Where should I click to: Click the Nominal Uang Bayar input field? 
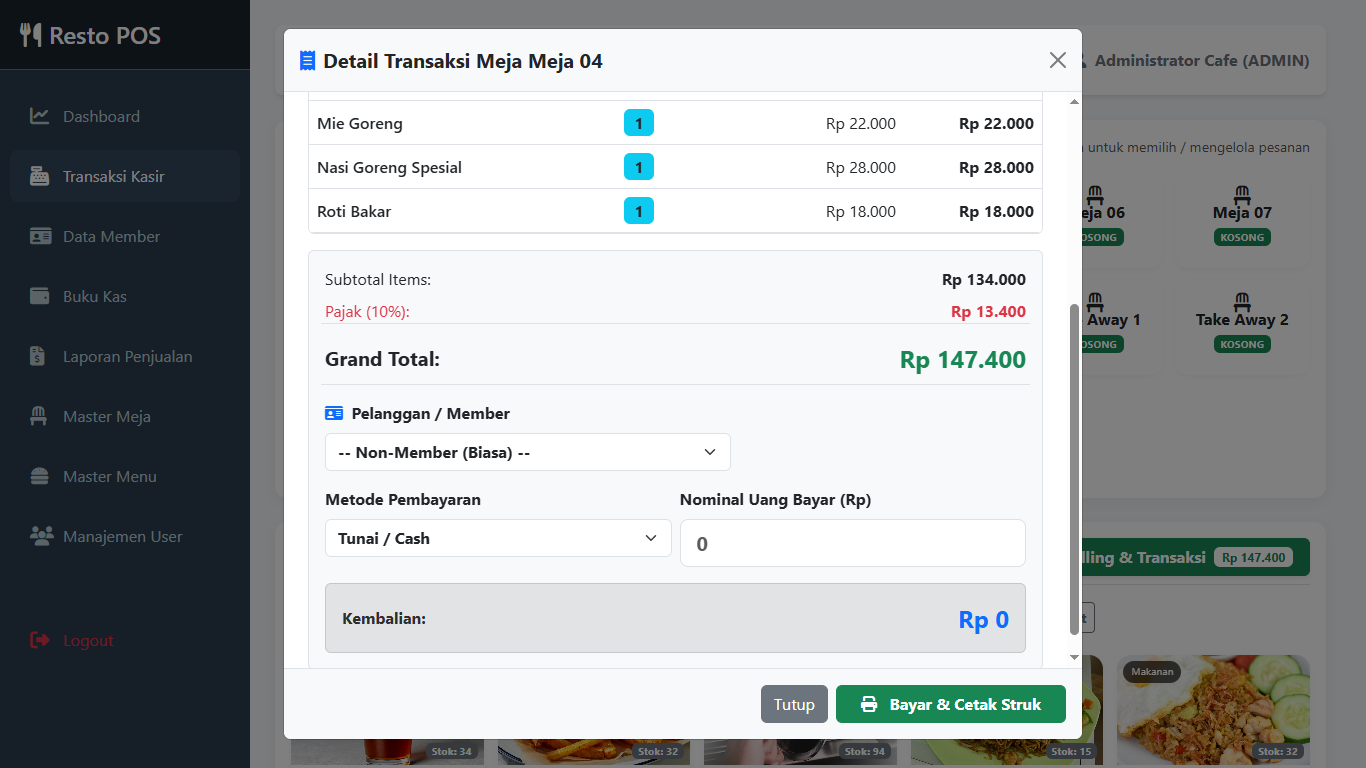853,543
